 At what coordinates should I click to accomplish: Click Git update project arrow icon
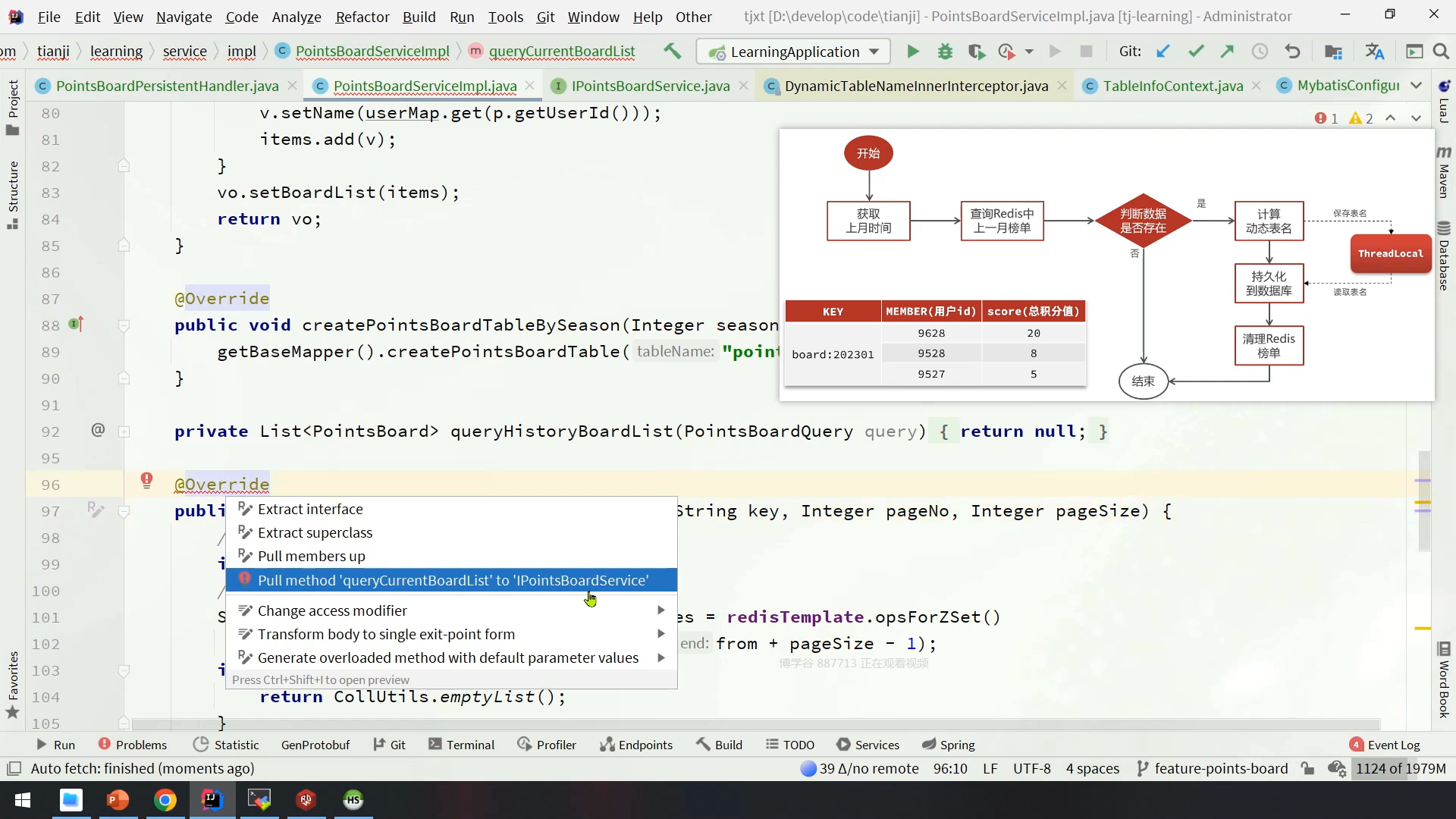(1163, 52)
